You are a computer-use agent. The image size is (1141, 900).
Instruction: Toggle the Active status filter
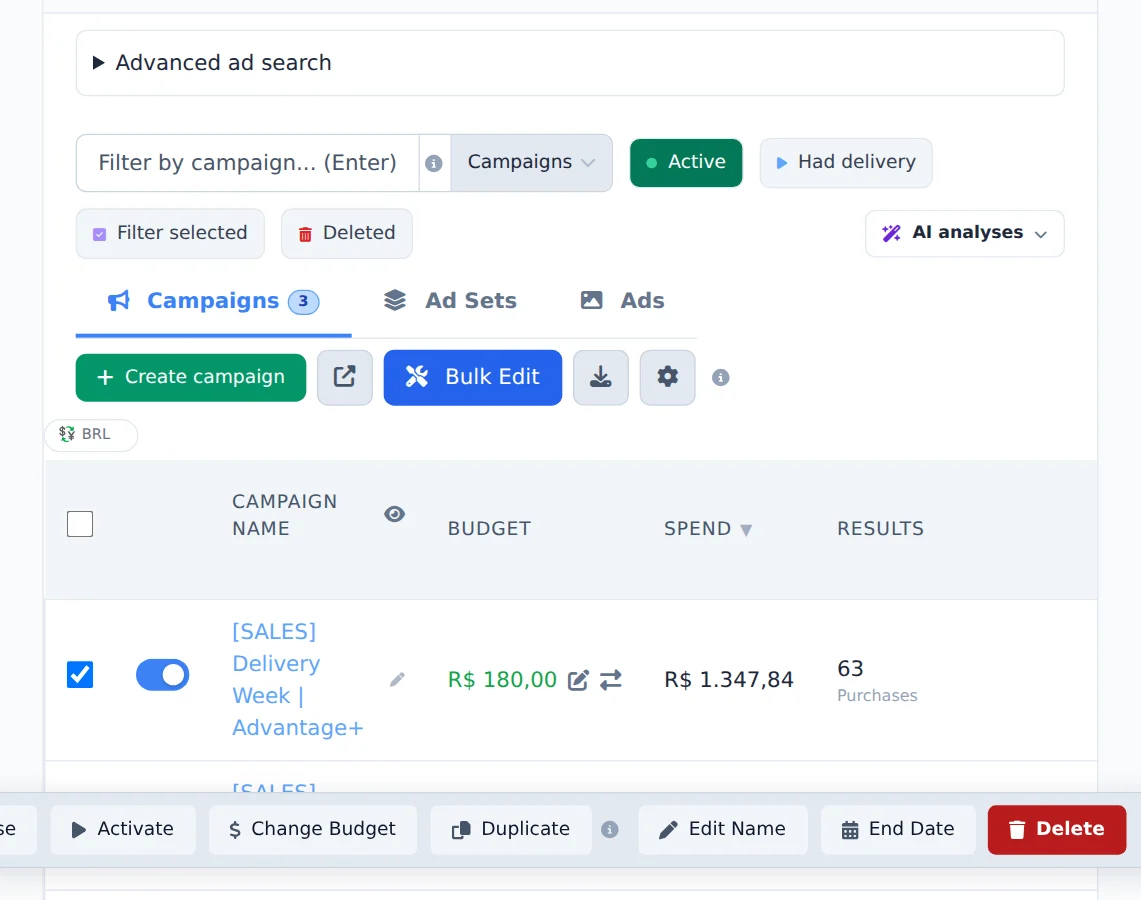(x=686, y=162)
